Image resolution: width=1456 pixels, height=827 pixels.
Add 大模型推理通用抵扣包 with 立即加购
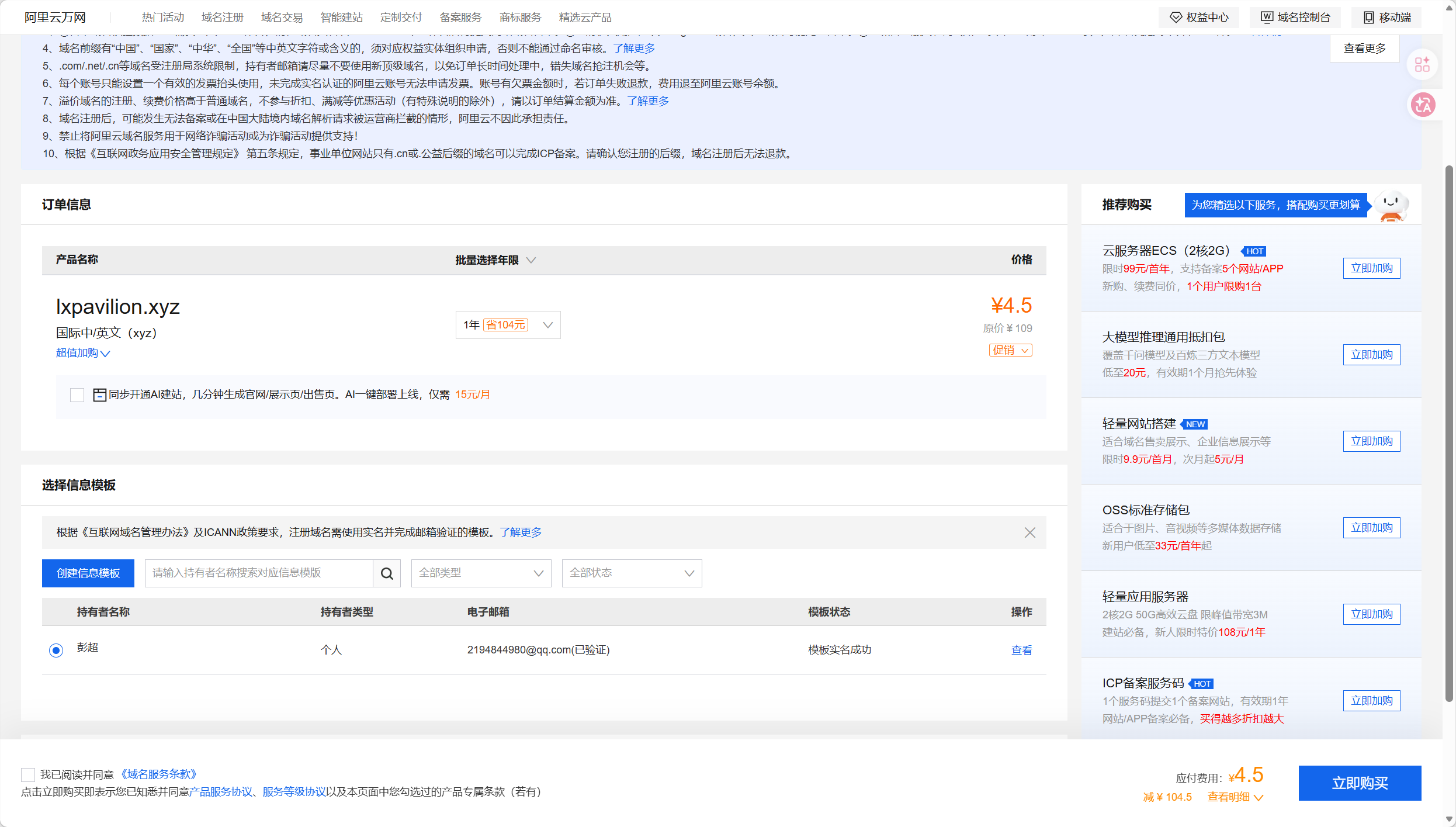point(1371,355)
